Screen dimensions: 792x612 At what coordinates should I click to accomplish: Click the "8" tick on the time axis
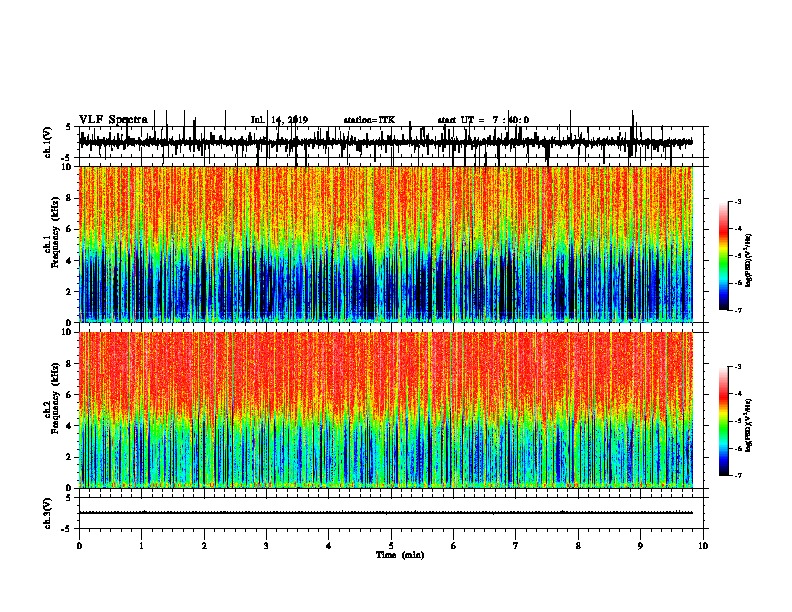pyautogui.click(x=578, y=546)
